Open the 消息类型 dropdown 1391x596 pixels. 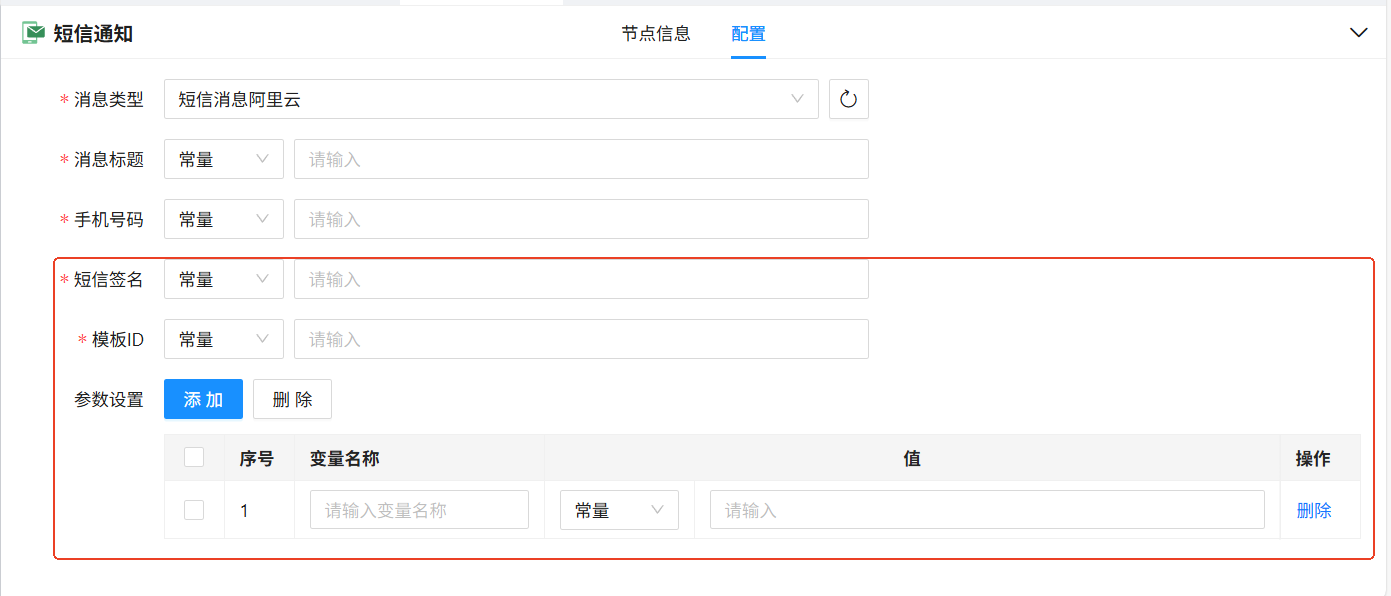pyautogui.click(x=490, y=99)
